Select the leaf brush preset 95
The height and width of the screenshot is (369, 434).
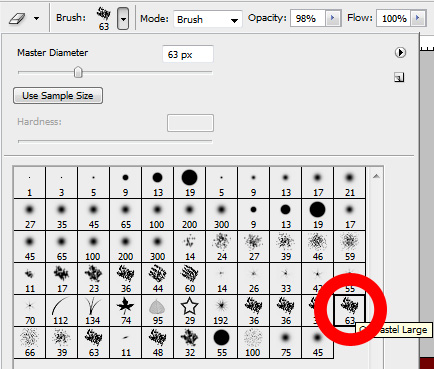157,311
